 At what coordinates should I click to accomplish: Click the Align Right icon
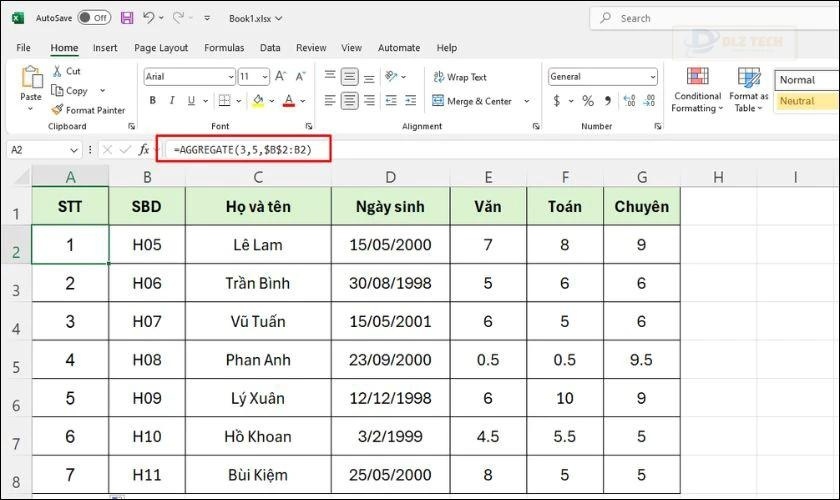[369, 100]
